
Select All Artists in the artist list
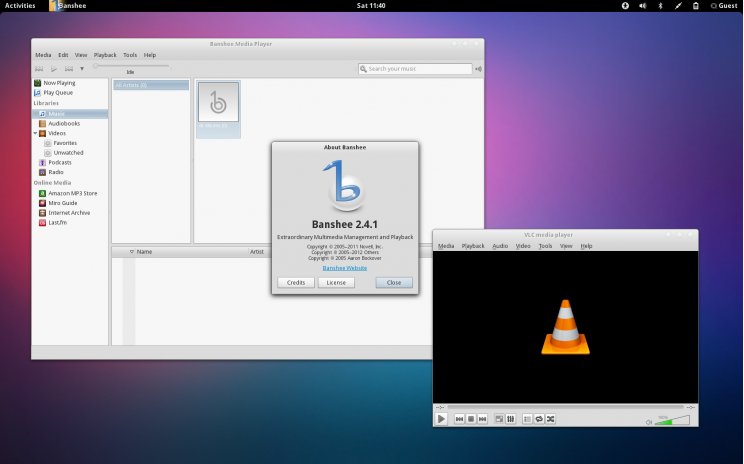point(151,85)
